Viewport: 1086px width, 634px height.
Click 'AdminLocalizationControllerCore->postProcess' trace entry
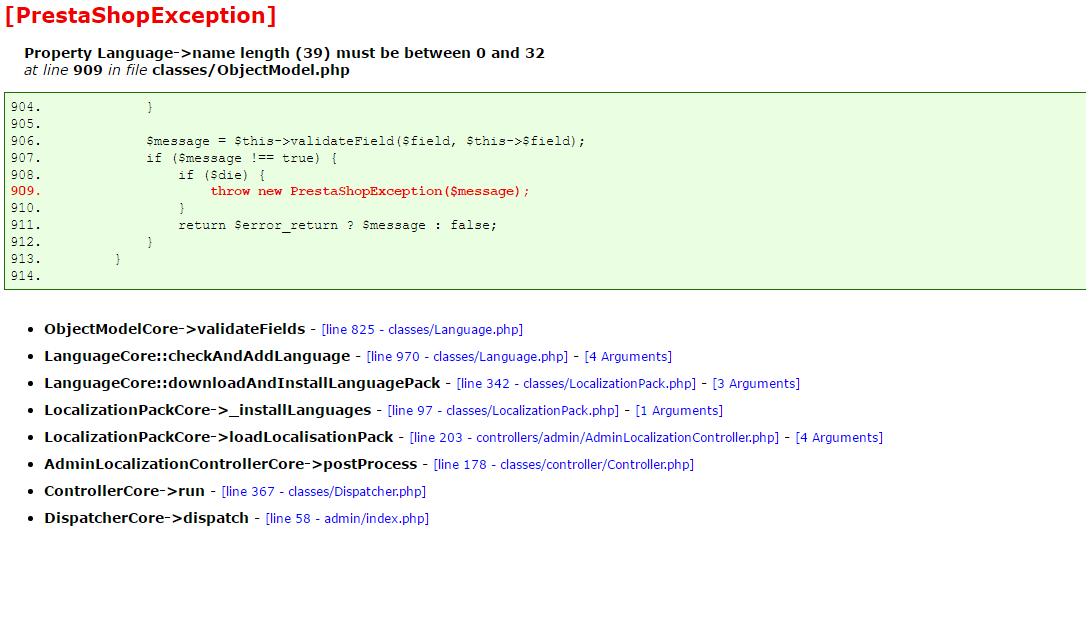231,465
